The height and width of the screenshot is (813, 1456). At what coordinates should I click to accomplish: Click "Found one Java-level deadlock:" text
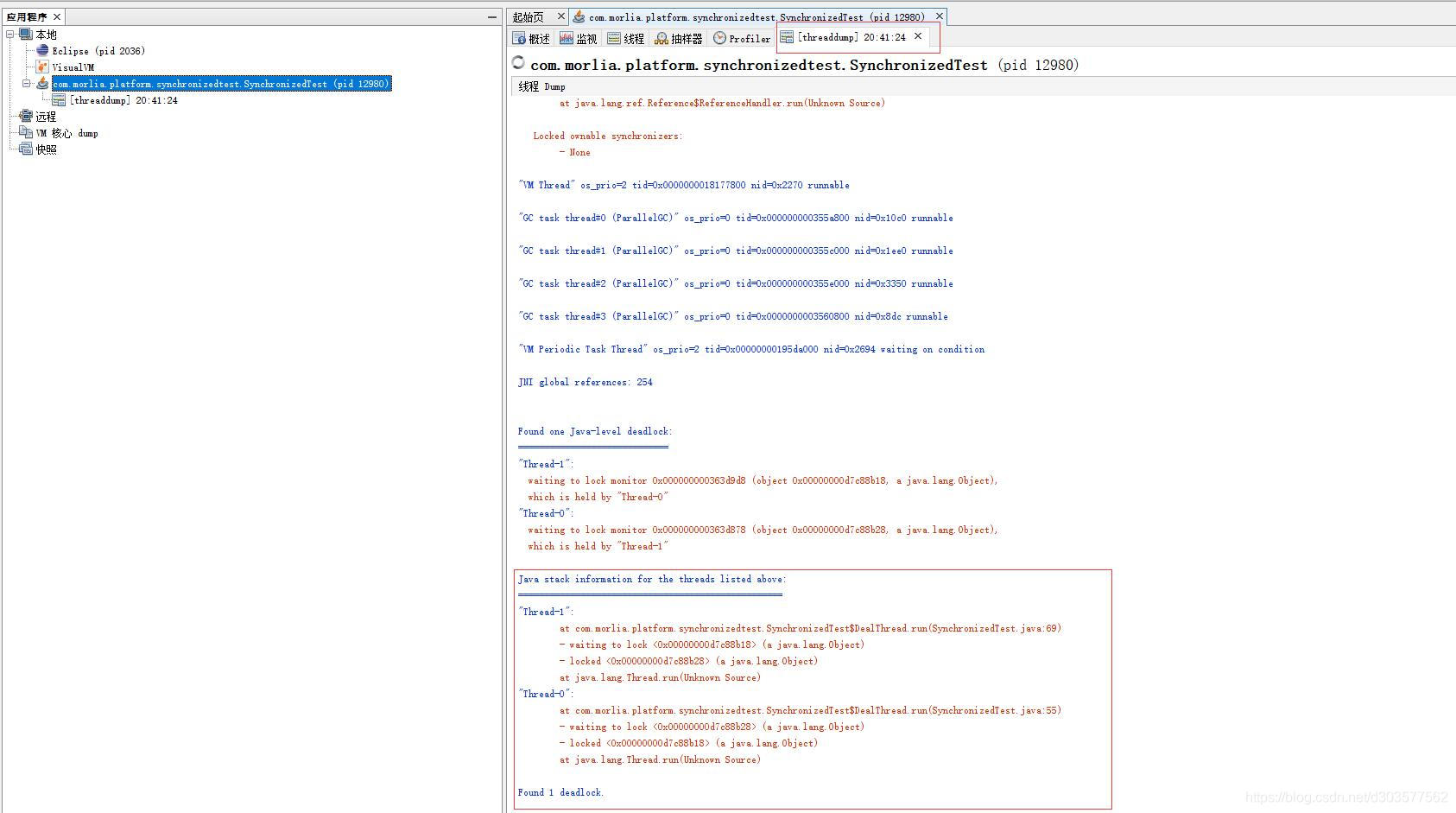pyautogui.click(x=595, y=431)
